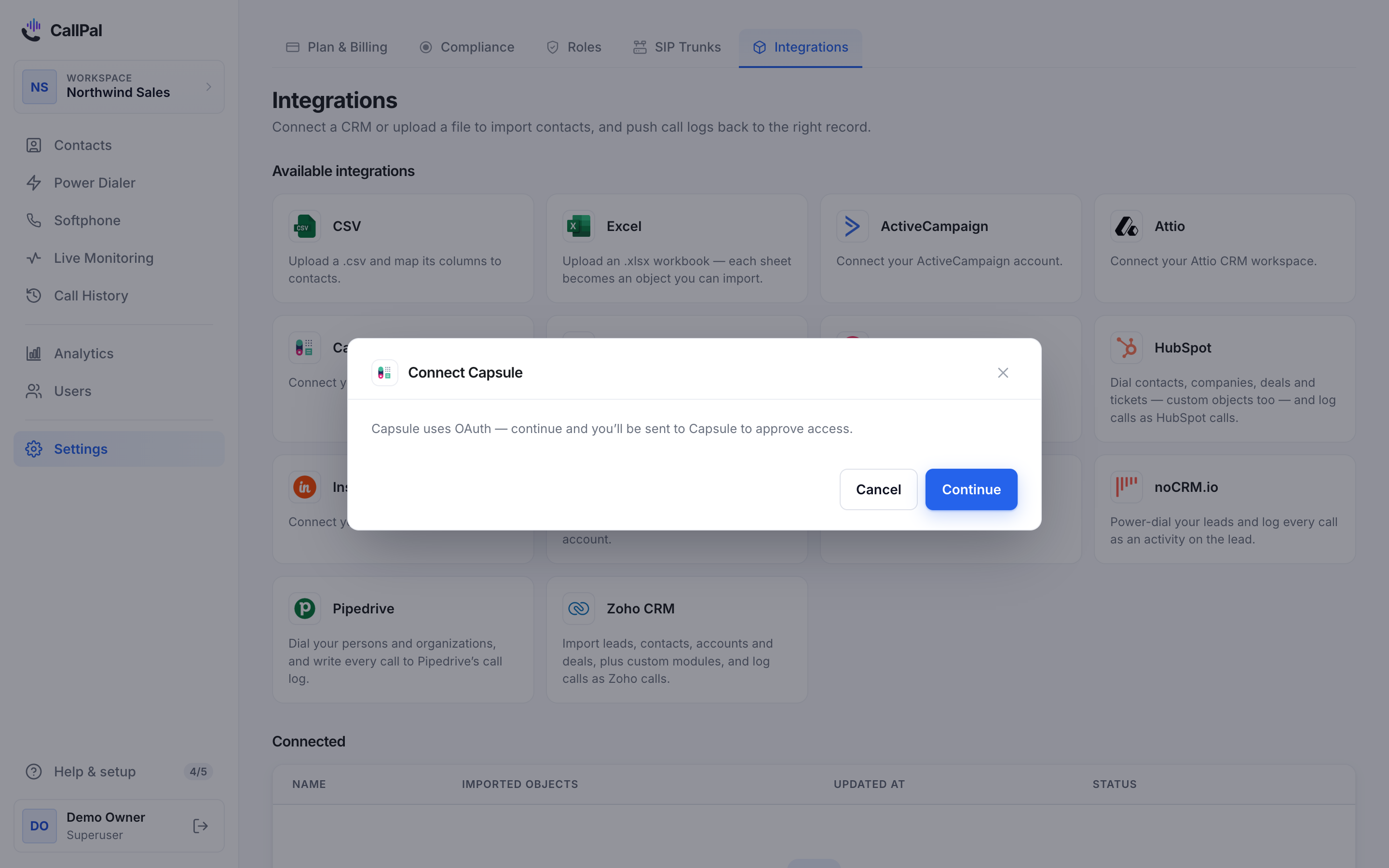Open the Plan & Billing tab
1389x868 pixels.
pyautogui.click(x=336, y=47)
